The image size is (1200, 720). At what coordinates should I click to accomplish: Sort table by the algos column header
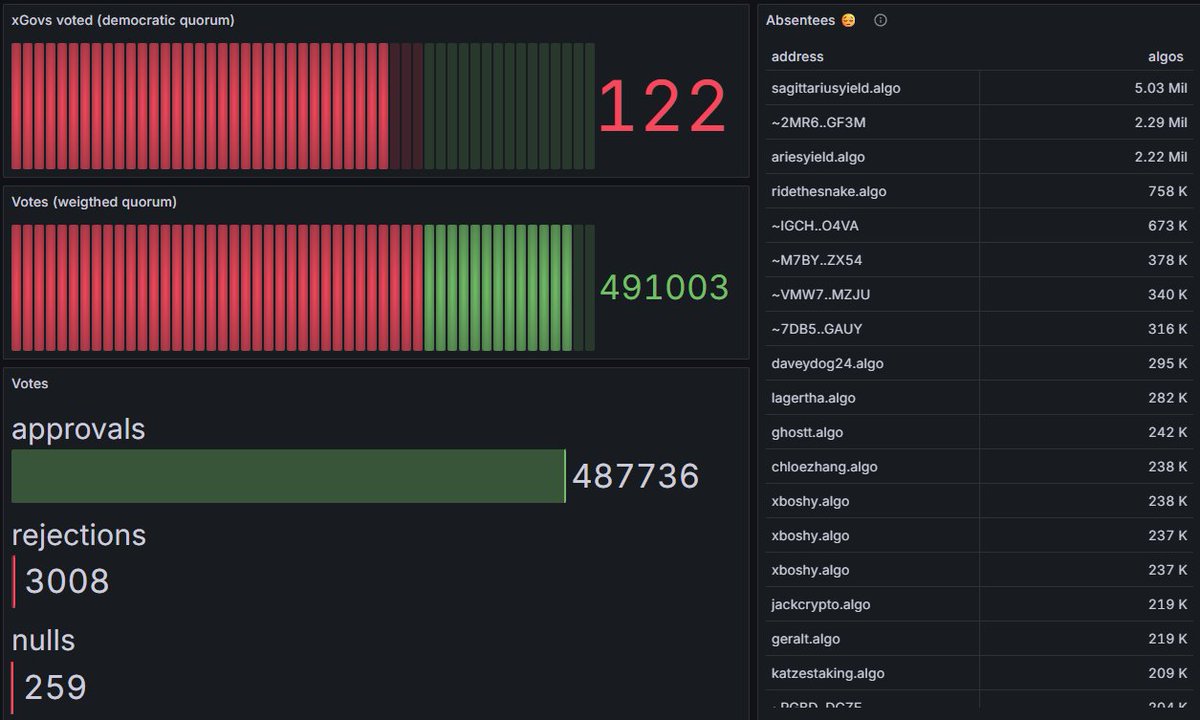pos(1165,57)
